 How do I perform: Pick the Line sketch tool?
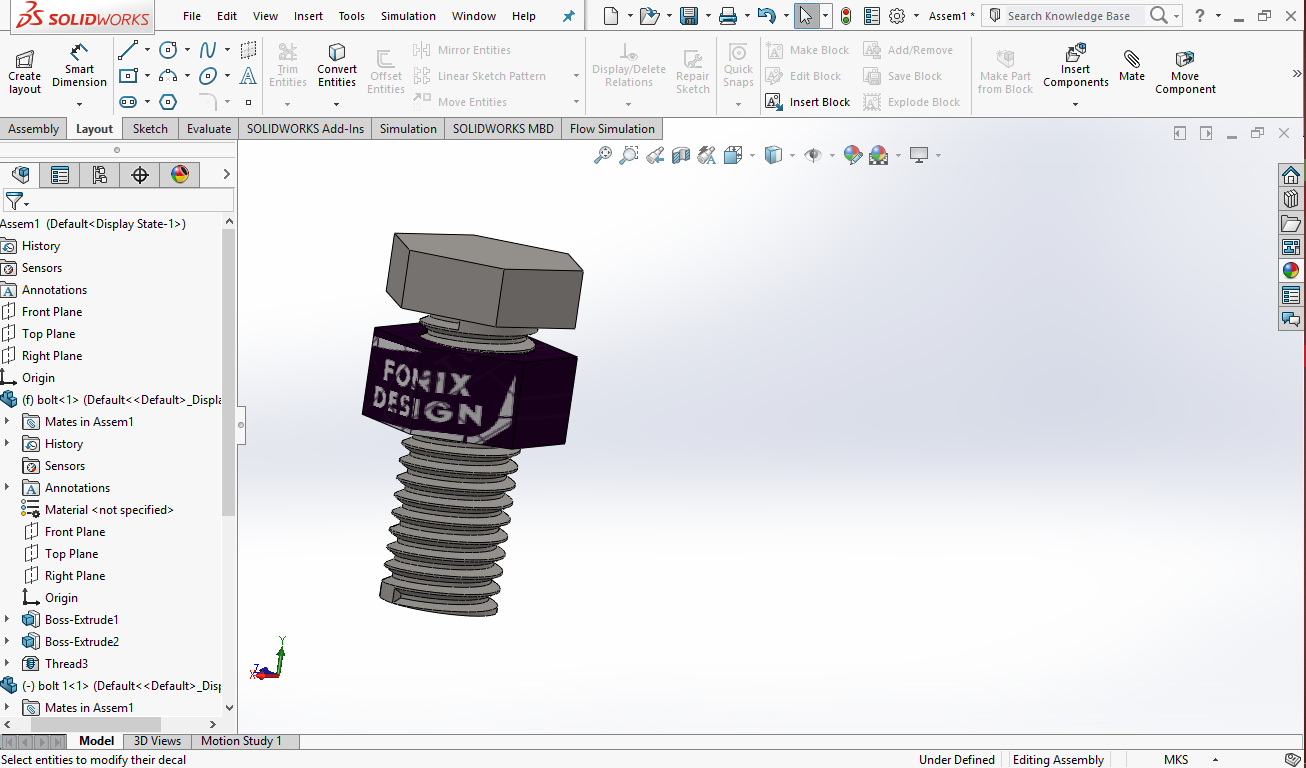128,50
